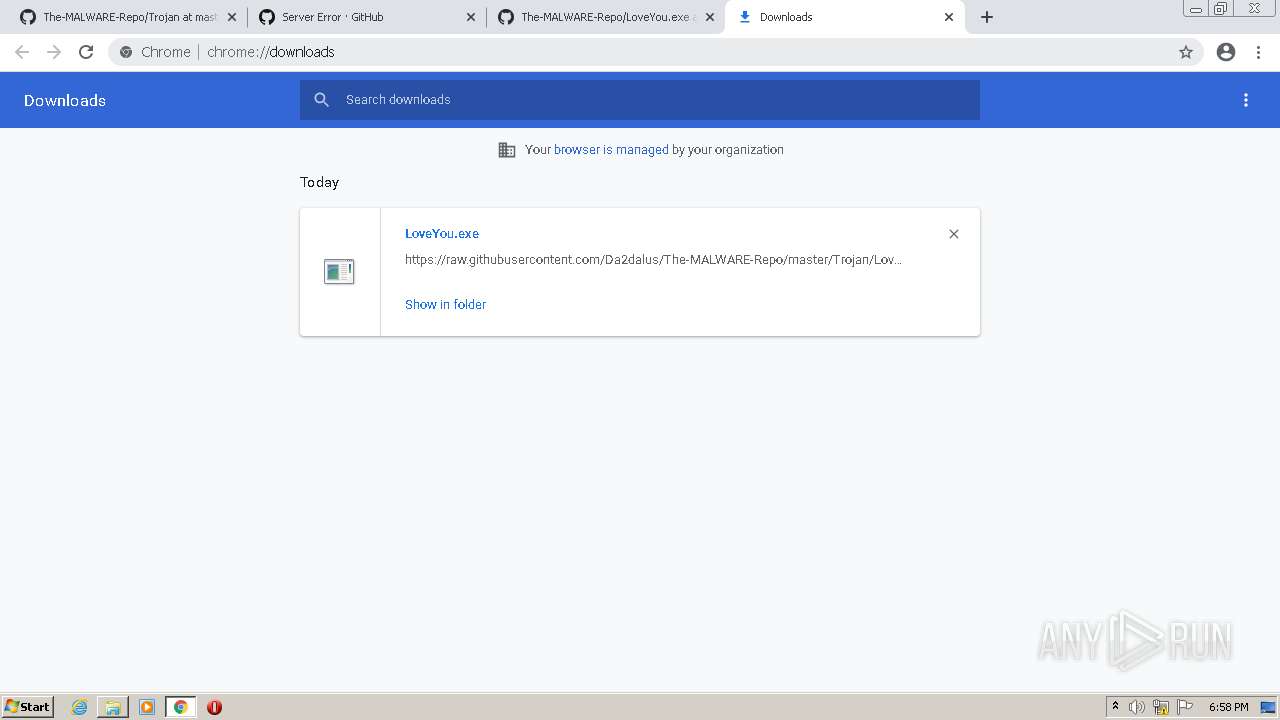Open the user profile icon
The height and width of the screenshot is (720, 1280).
click(x=1226, y=52)
